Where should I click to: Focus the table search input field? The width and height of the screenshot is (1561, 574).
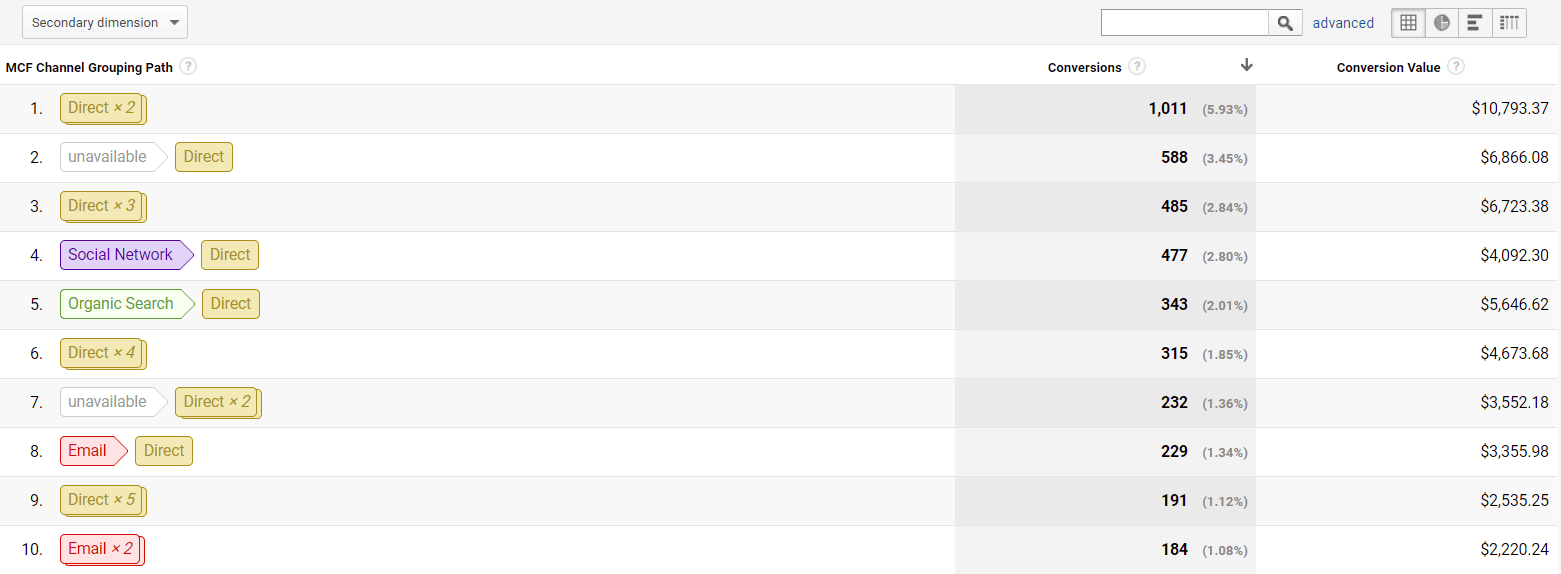pos(1185,23)
